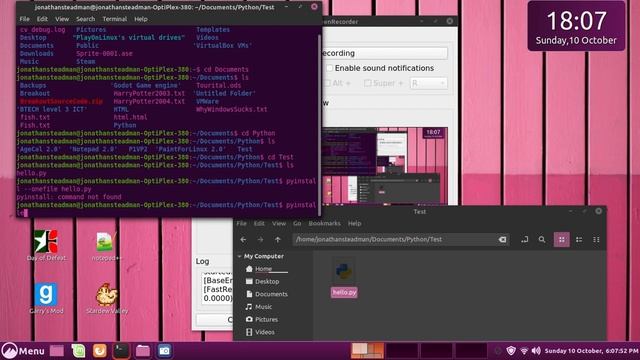
Task: Open Music in the file manager sidebar
Action: (x=259, y=307)
